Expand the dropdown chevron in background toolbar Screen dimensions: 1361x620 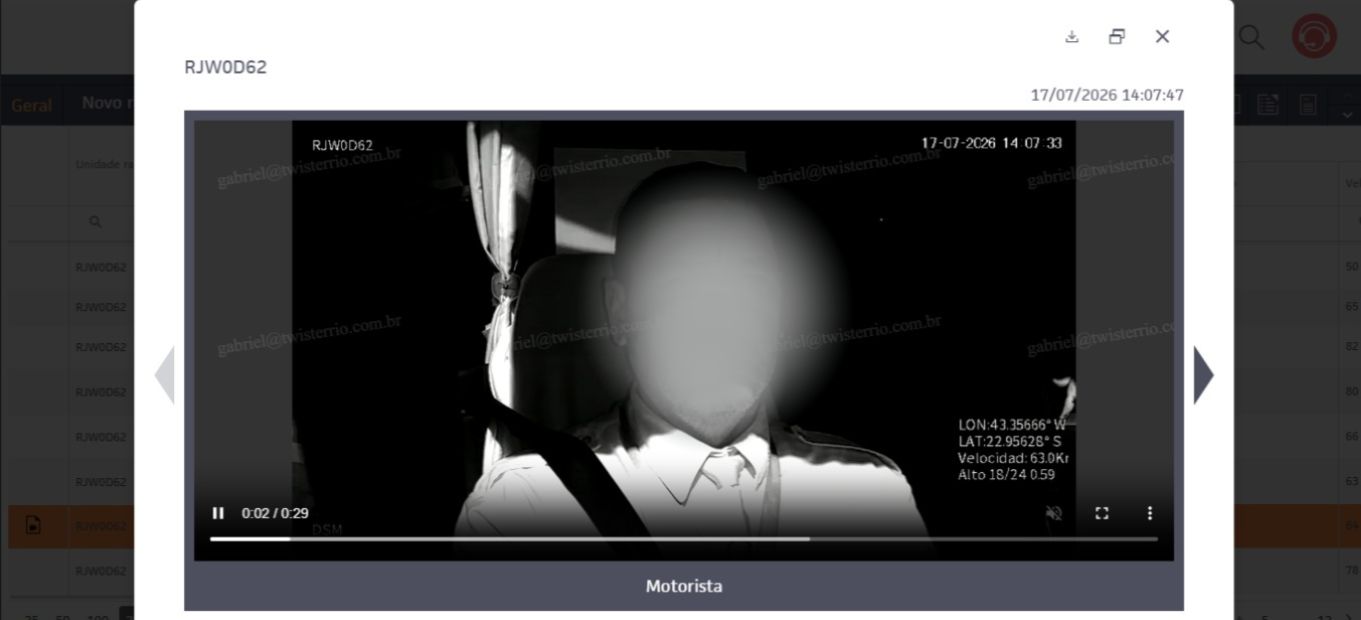point(1347,117)
